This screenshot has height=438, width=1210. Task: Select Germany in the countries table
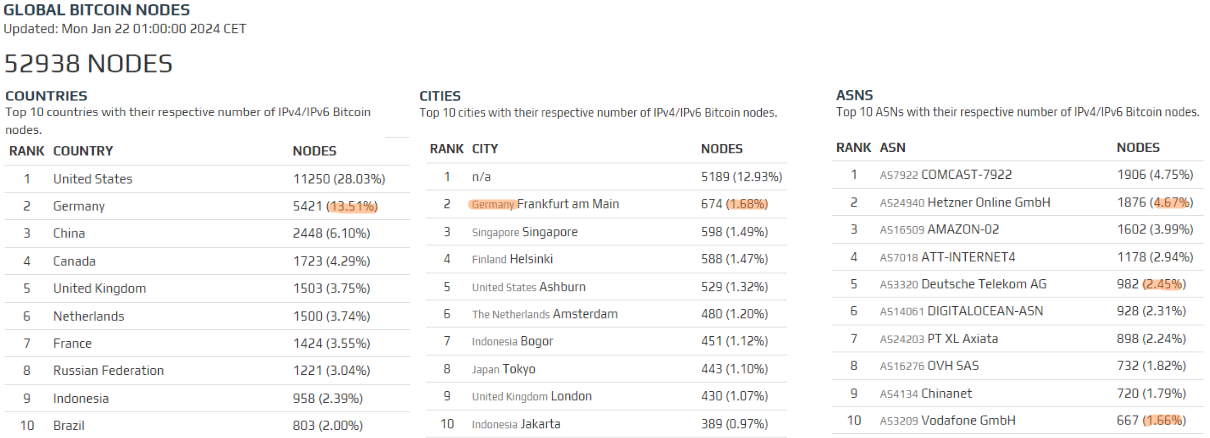pos(78,206)
